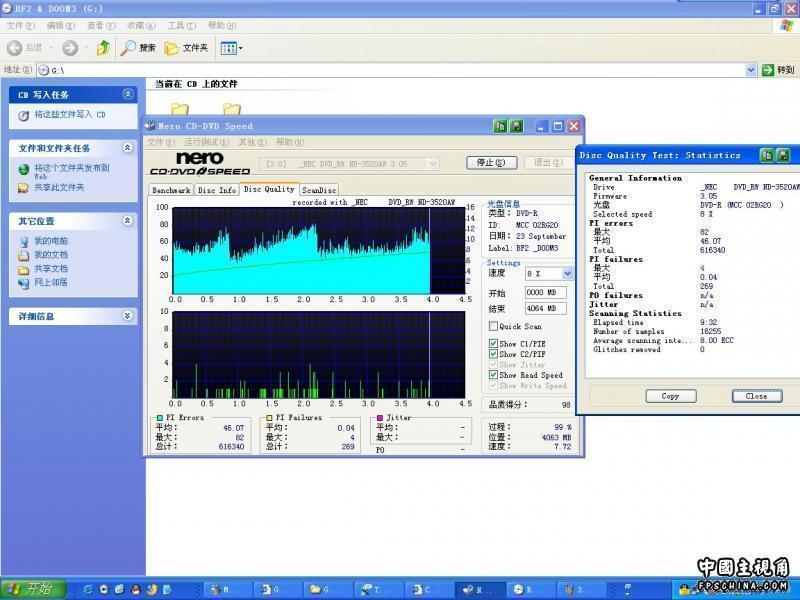Click the cyan PI Errors color swatch
This screenshot has width=800, height=600.
click(160, 418)
